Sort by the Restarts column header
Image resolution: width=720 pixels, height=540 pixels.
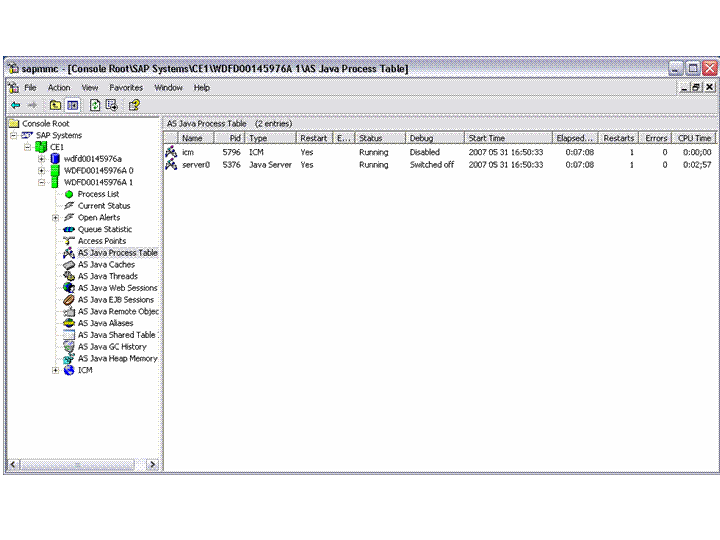pos(619,138)
